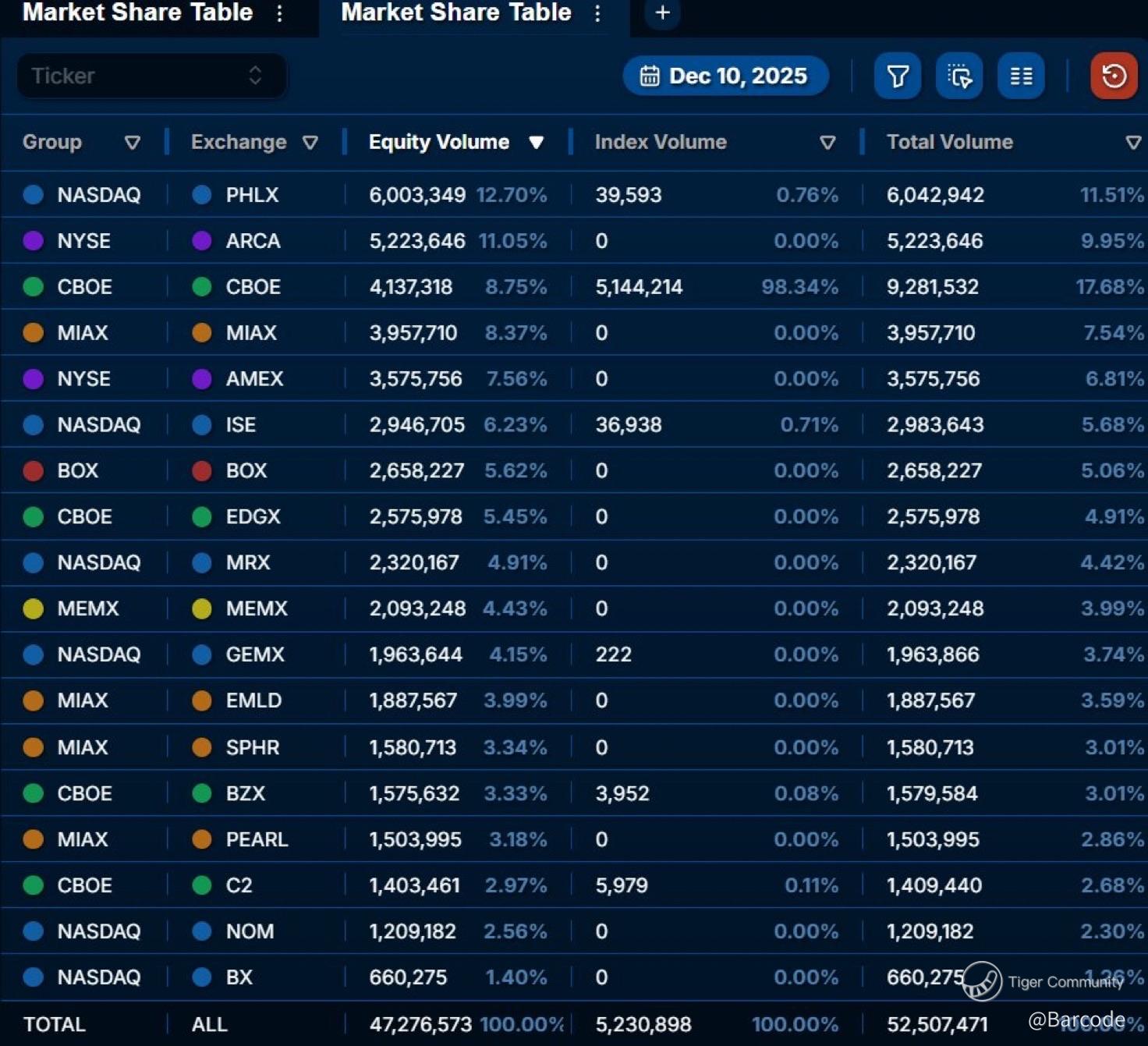Click the 12.70% equity share value
Image resolution: width=1148 pixels, height=1046 pixels.
(x=512, y=195)
